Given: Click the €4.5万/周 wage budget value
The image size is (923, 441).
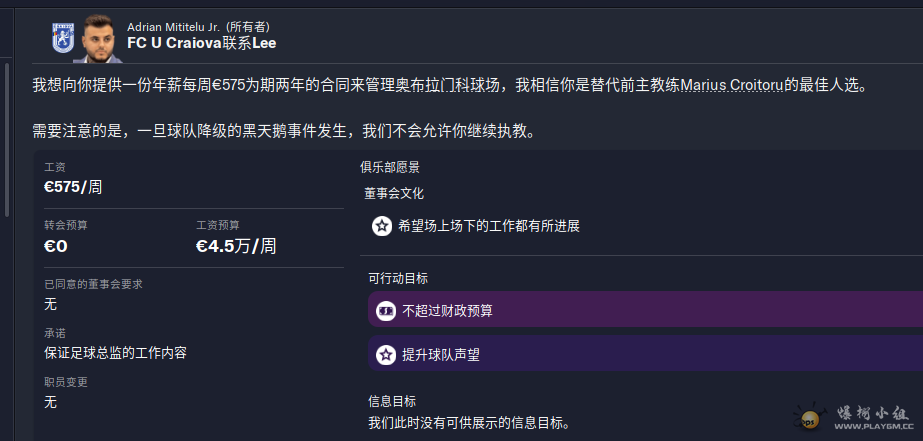Looking at the screenshot, I should [x=236, y=245].
